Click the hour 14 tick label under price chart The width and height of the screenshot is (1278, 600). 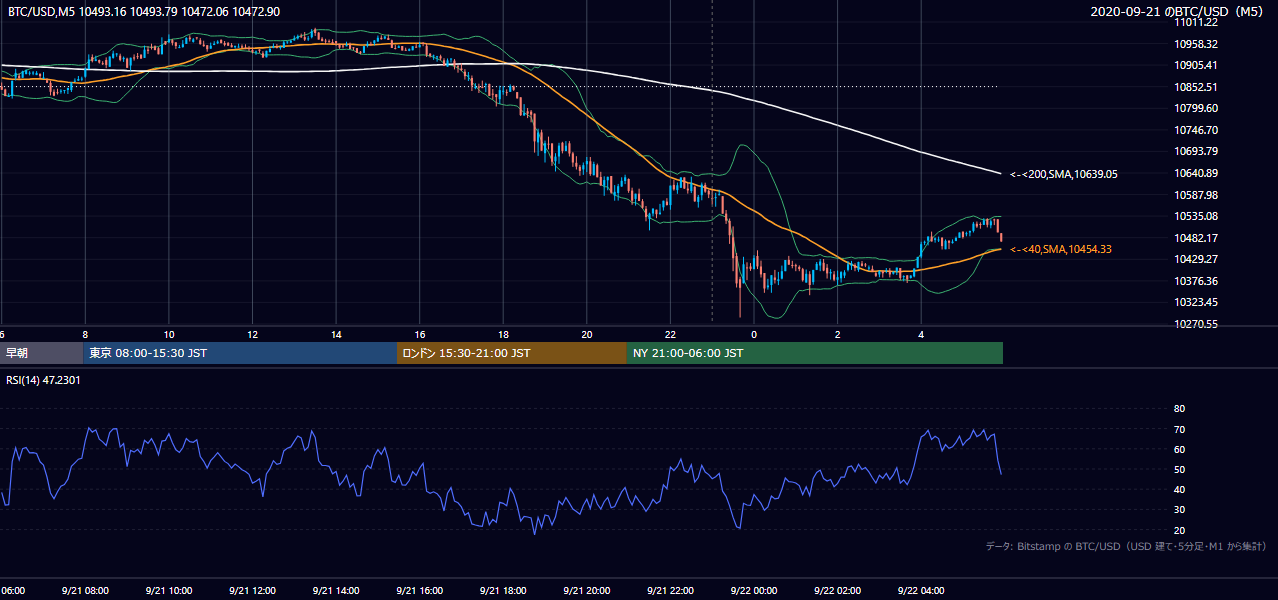click(336, 334)
